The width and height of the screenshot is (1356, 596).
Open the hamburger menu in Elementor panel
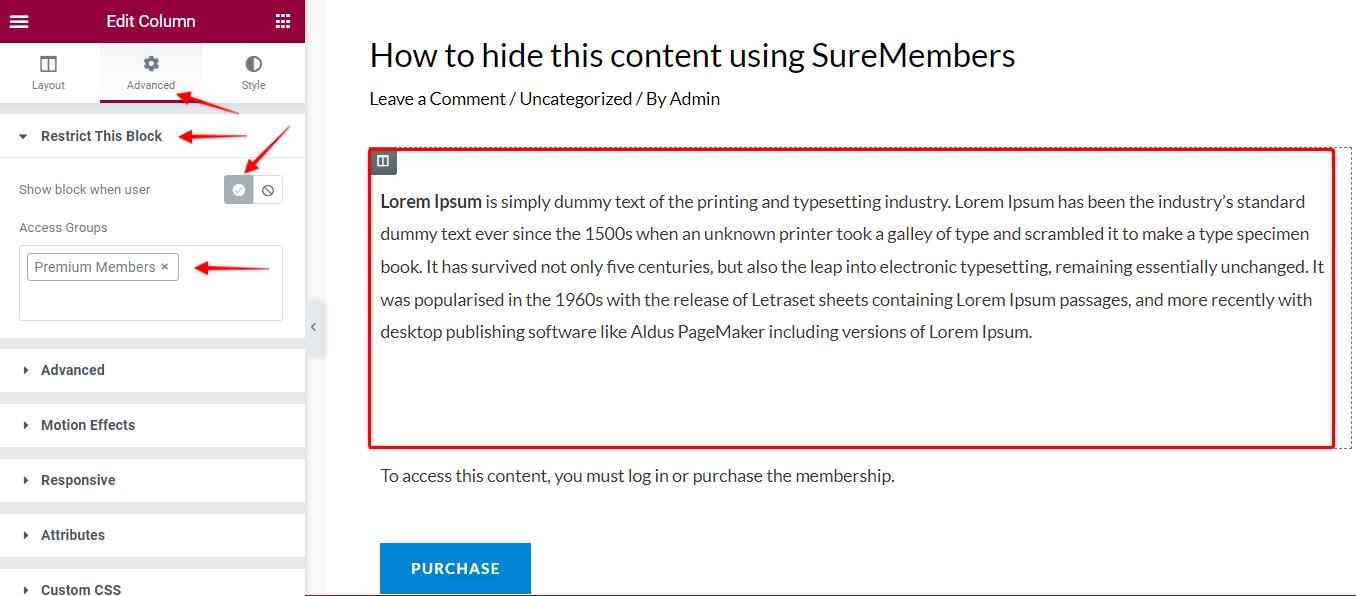(x=18, y=21)
